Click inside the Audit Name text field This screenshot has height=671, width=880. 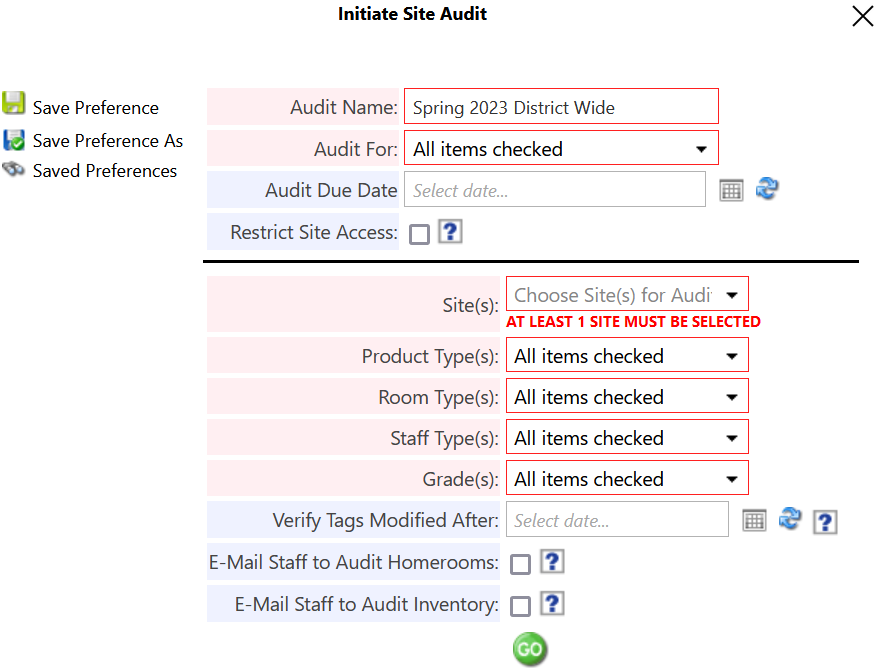coord(560,106)
